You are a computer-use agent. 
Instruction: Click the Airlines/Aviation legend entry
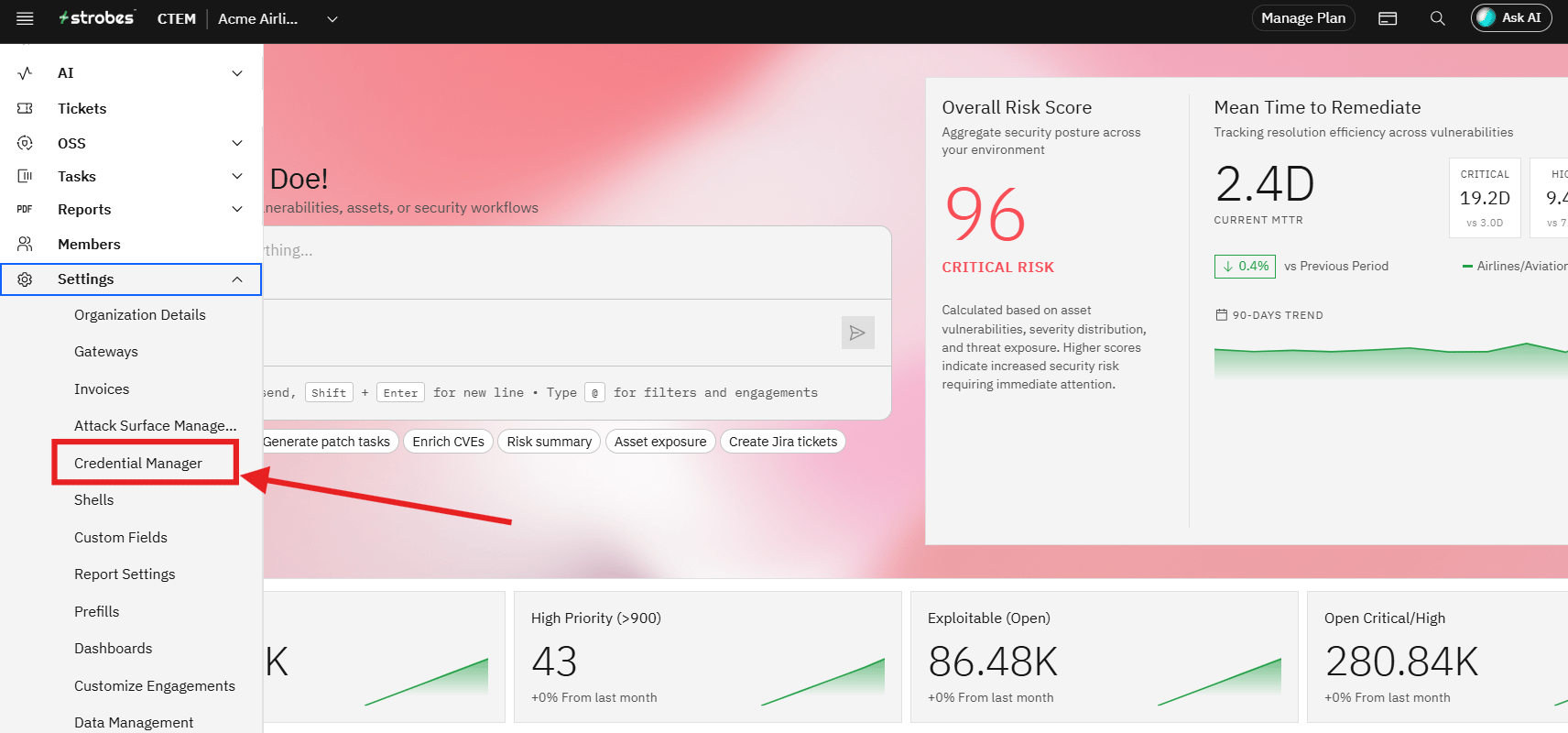pos(1516,267)
